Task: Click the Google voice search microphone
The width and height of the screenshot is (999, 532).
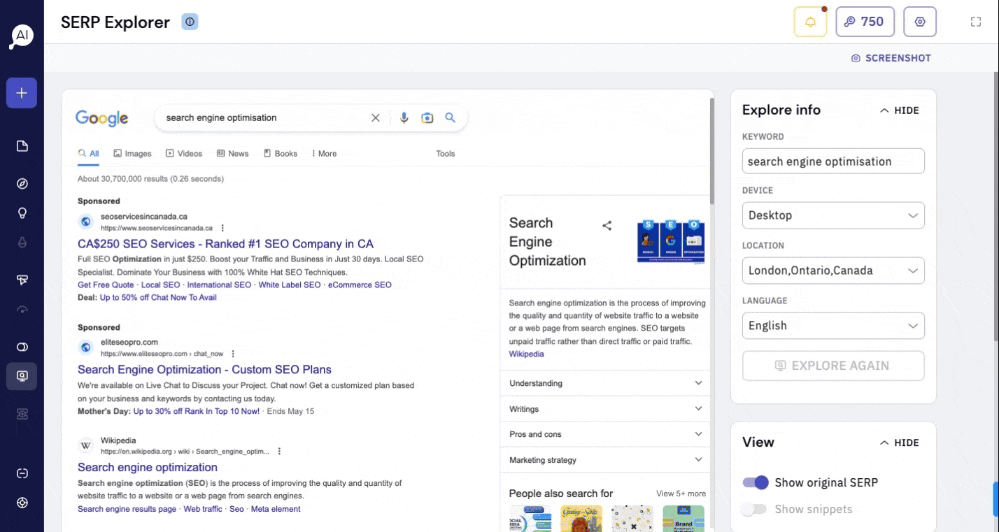Action: [x=404, y=118]
